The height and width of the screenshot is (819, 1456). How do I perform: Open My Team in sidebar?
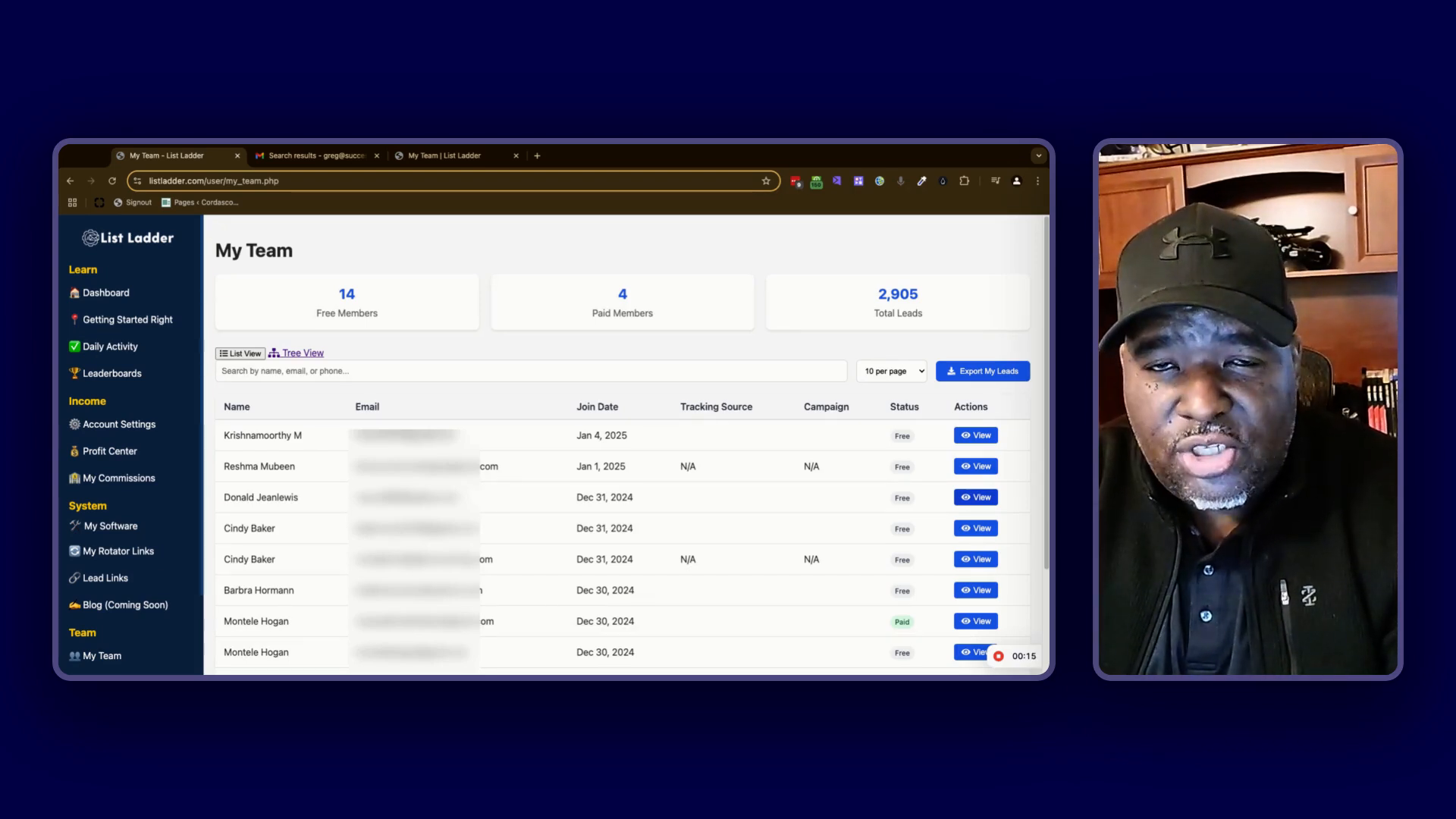click(96, 656)
